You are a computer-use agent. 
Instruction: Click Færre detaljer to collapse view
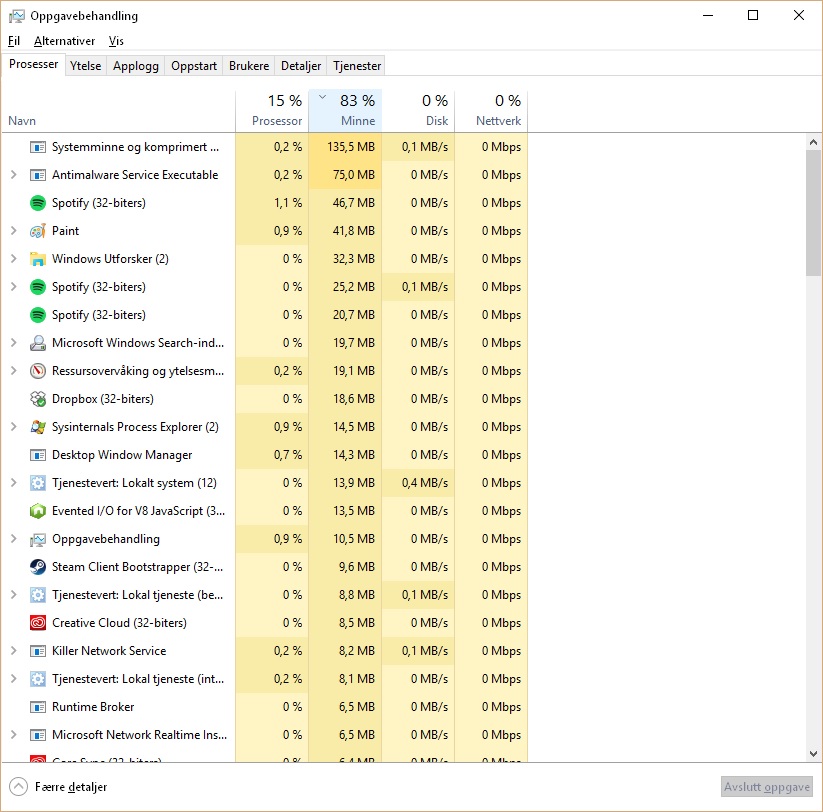[58, 787]
